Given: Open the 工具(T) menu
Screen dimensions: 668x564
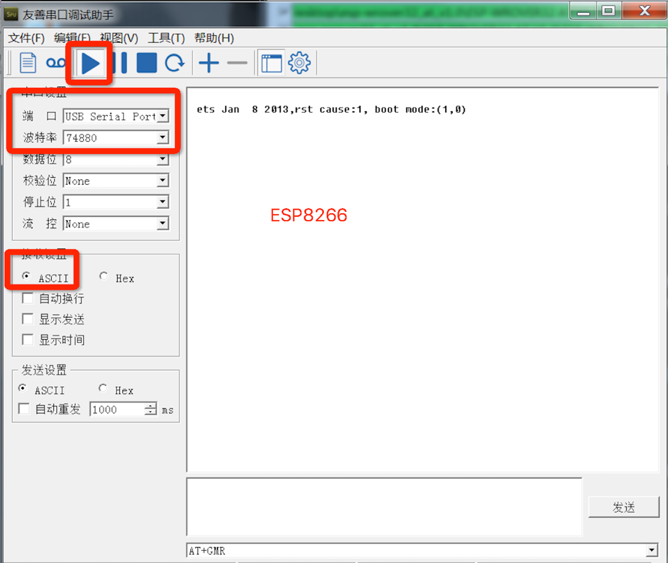Looking at the screenshot, I should pos(165,38).
